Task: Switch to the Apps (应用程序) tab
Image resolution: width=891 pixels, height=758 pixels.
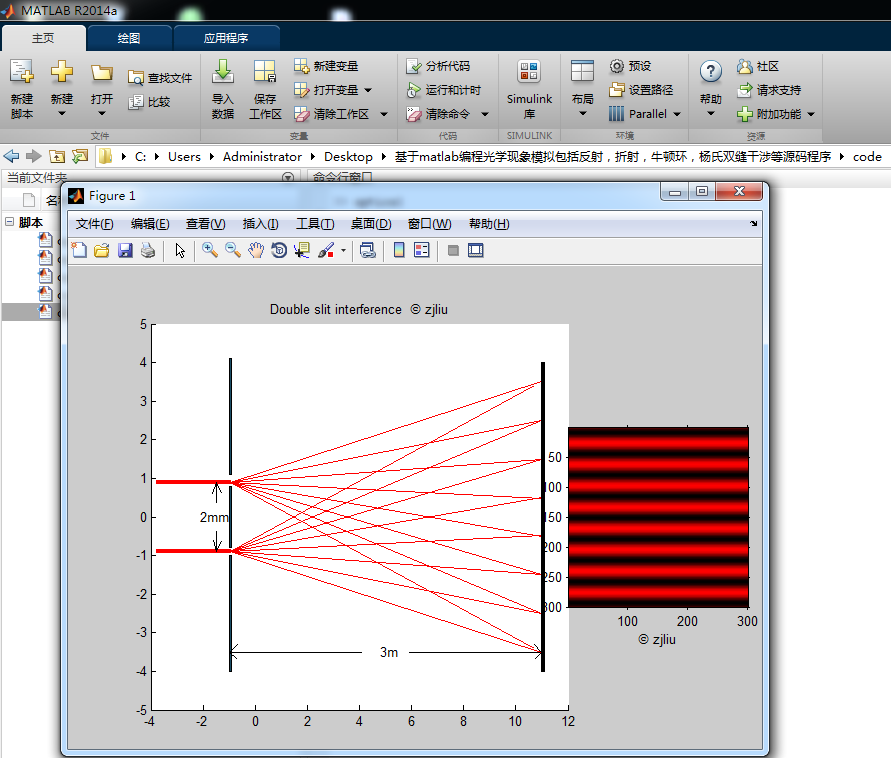Action: click(x=226, y=38)
